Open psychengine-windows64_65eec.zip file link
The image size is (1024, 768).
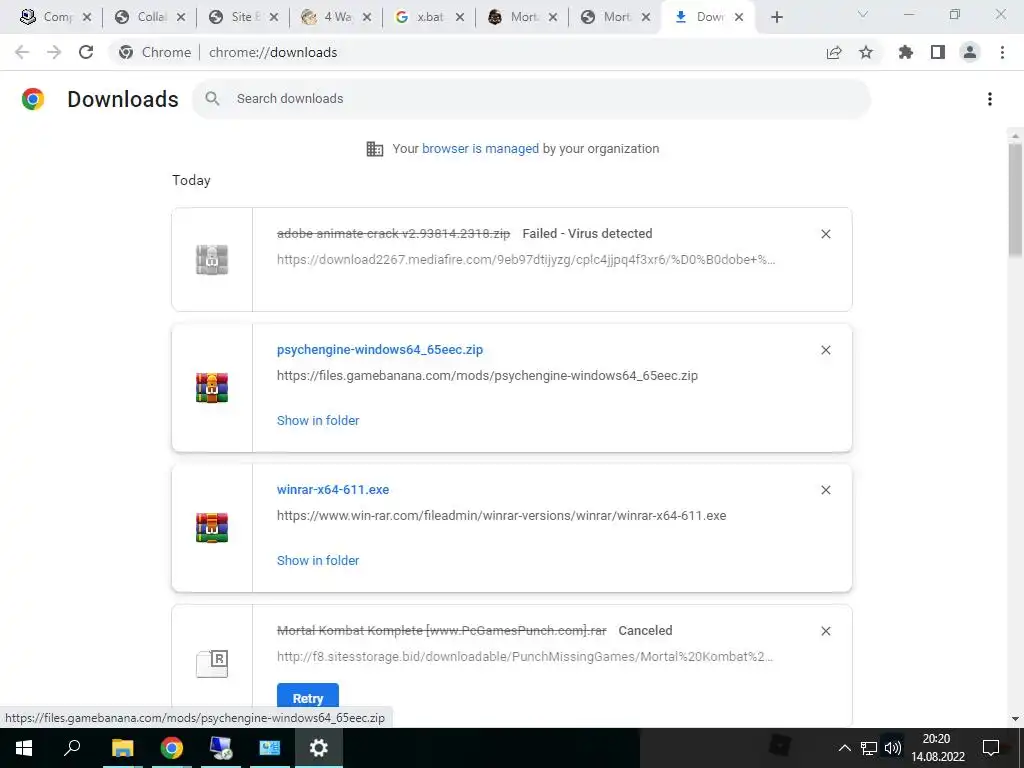click(x=379, y=349)
